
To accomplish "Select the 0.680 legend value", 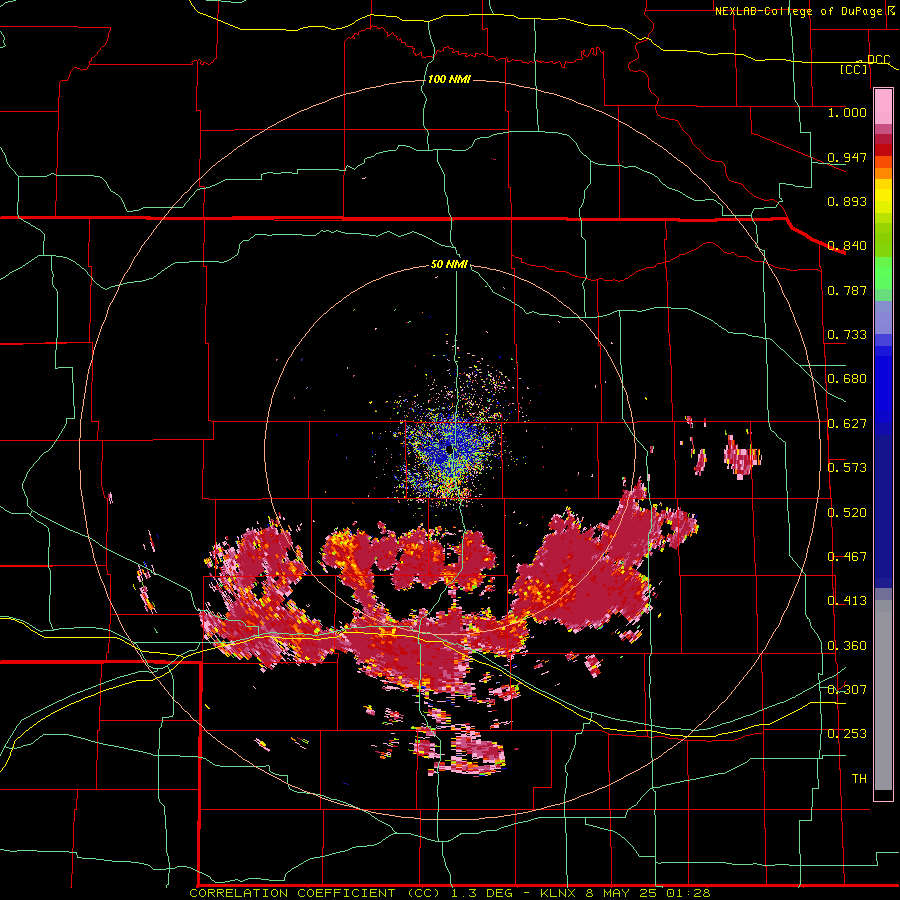I will (847, 379).
